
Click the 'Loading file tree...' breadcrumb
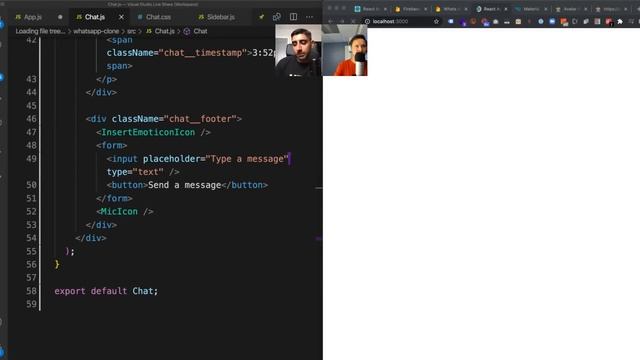(x=40, y=31)
